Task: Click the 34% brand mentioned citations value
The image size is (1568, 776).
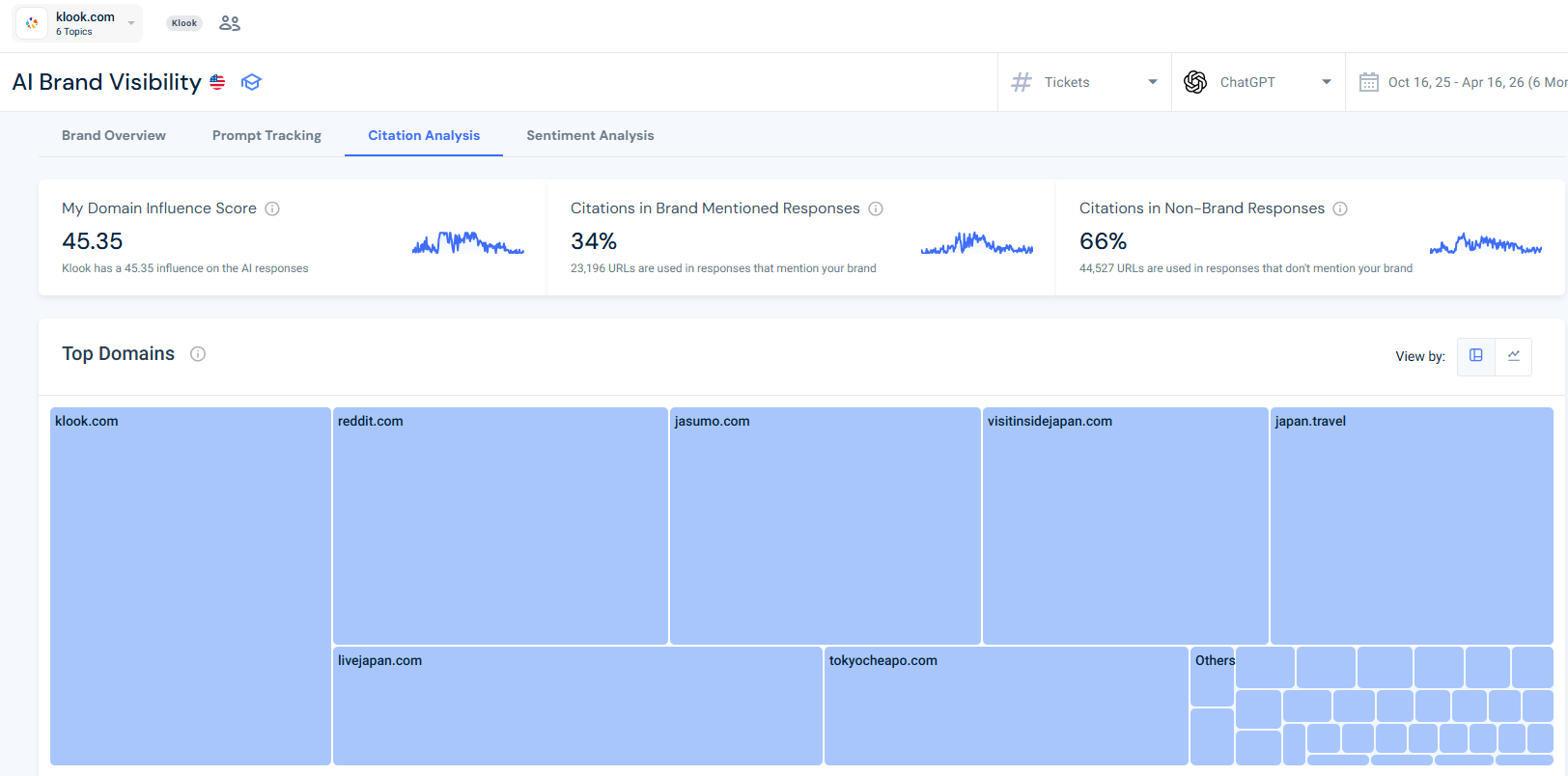Action: (594, 241)
